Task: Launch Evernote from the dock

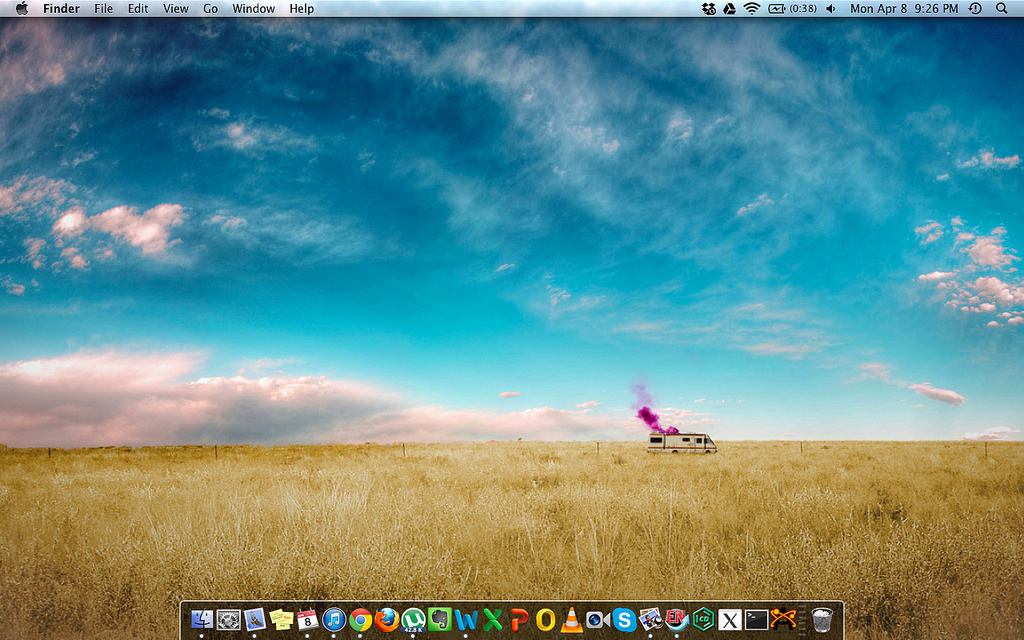Action: 440,619
